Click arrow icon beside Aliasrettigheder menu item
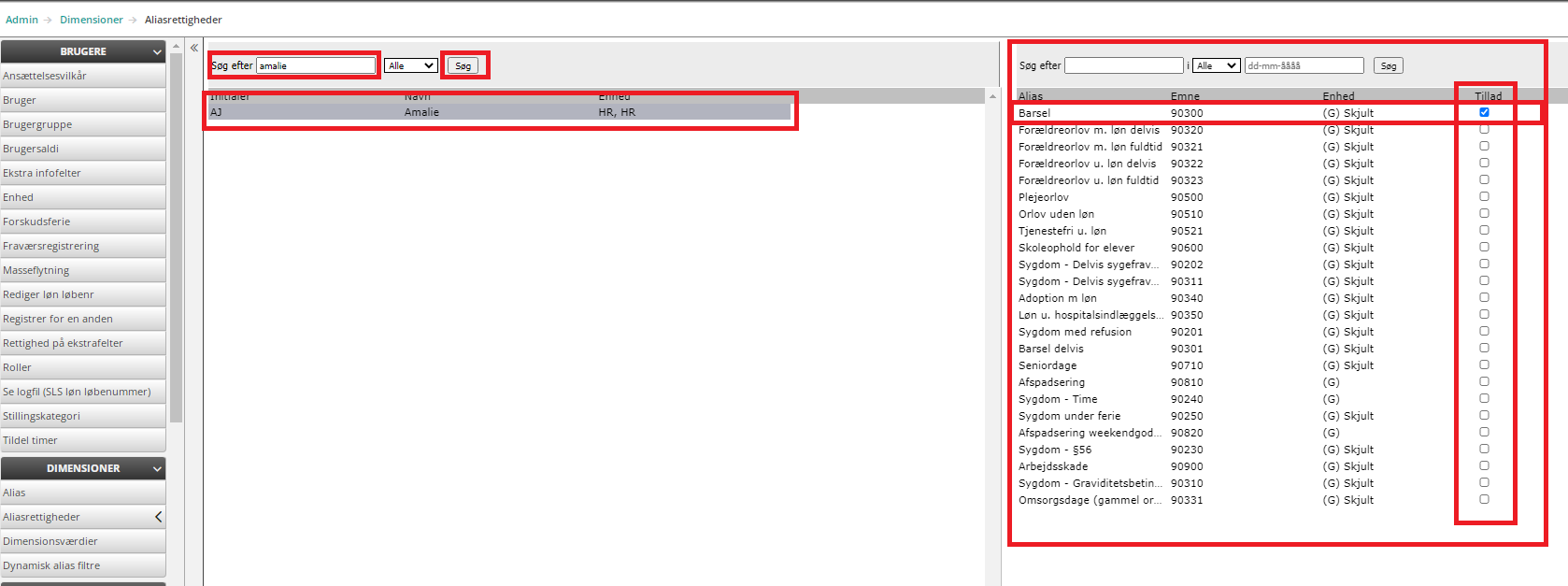This screenshot has height=586, width=1568. pyautogui.click(x=158, y=517)
